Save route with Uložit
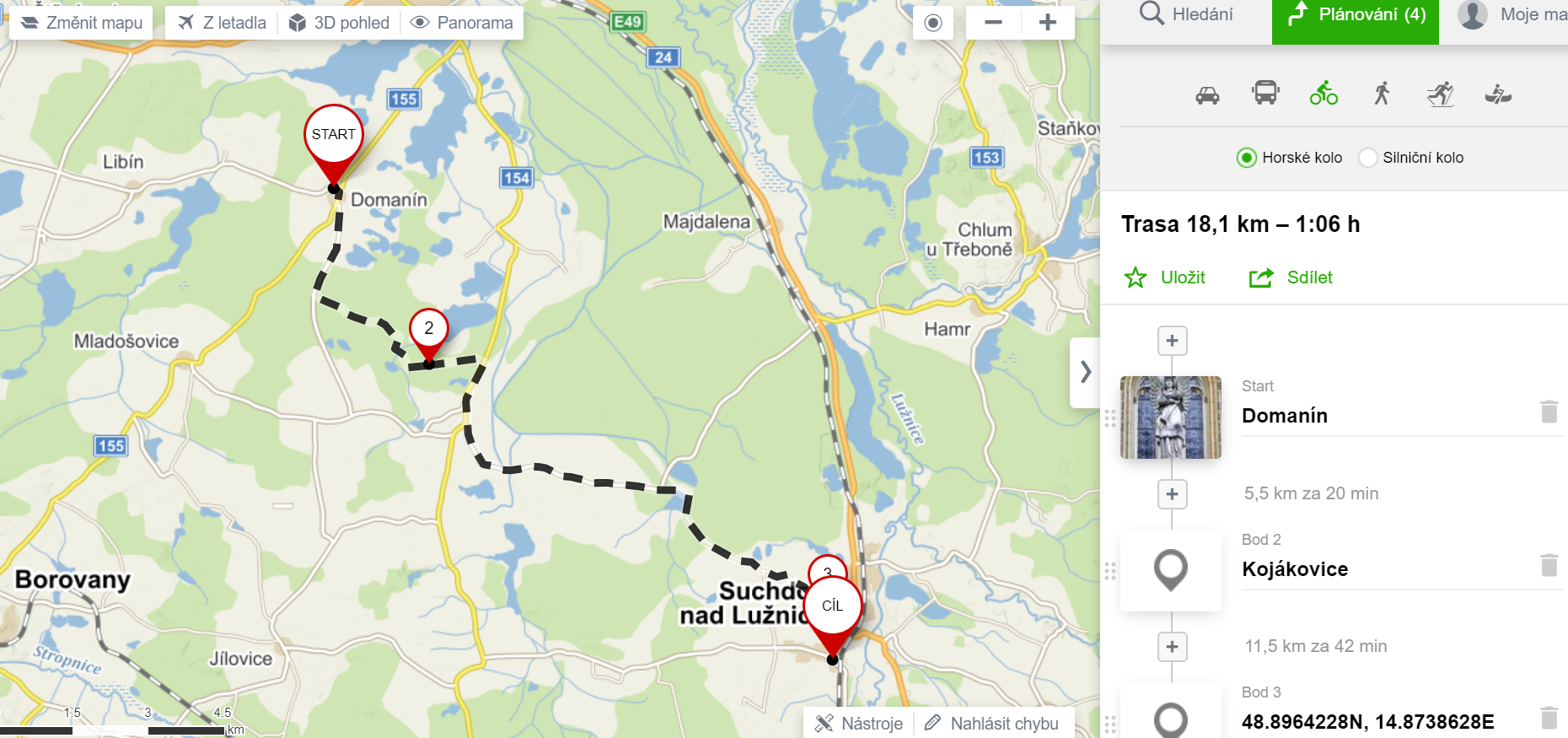Viewport: 1568px width, 738px height. point(1165,277)
